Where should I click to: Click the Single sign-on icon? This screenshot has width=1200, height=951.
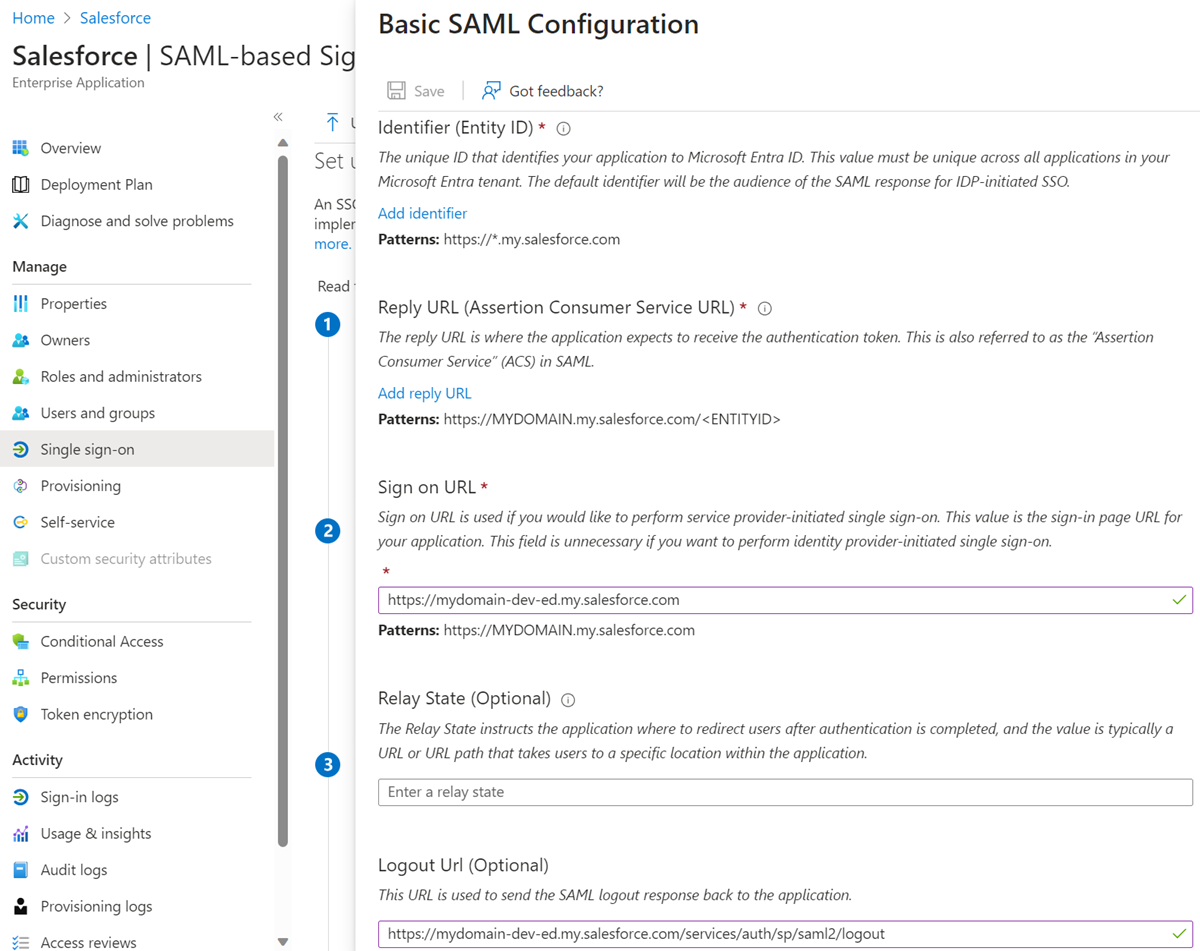click(20, 449)
